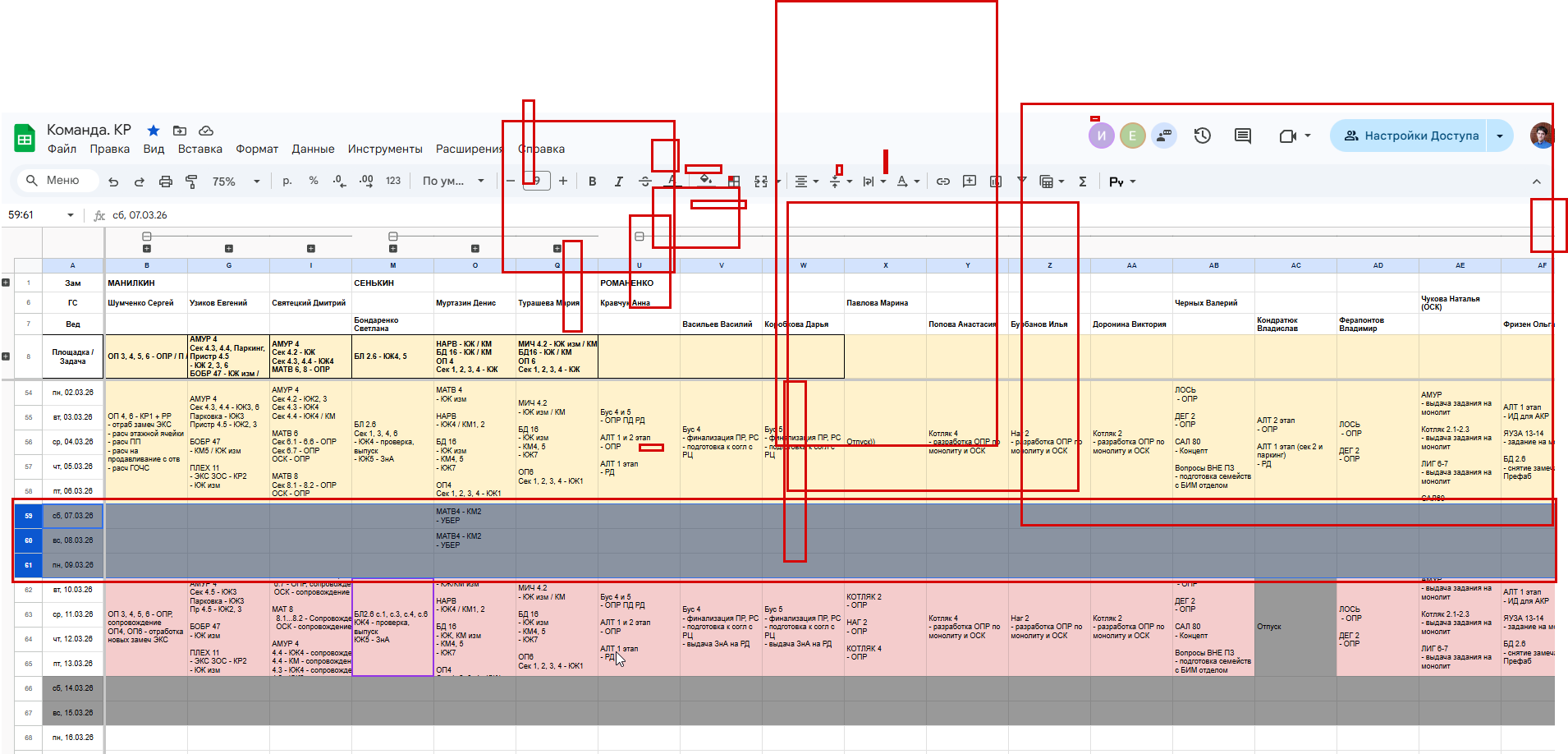The width and height of the screenshot is (1568, 754).
Task: Open the functions sigma list
Action: (1083, 182)
